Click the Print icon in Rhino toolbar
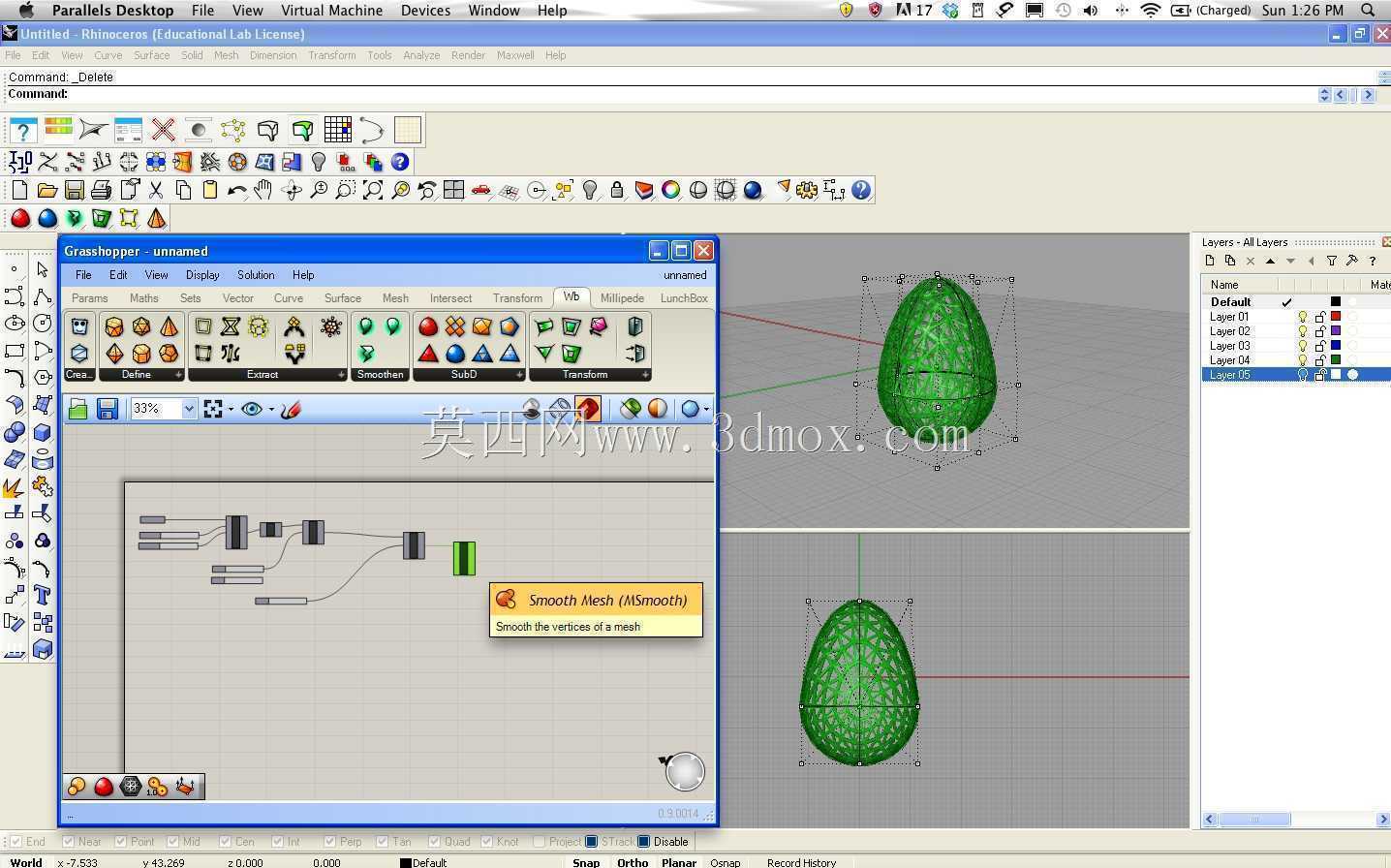Screen dimensions: 1391x868 [x=101, y=191]
